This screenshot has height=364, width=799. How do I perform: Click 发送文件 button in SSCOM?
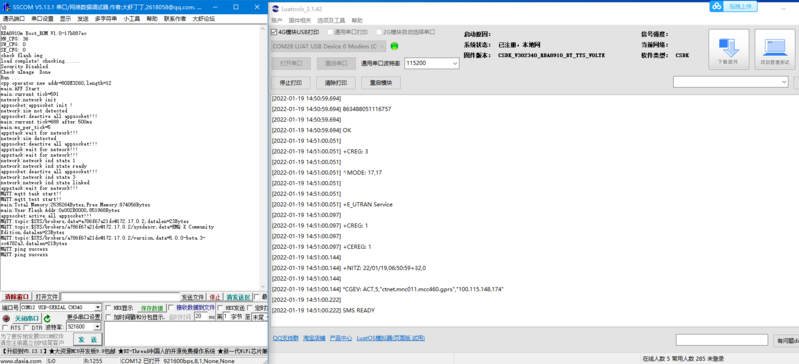click(193, 297)
